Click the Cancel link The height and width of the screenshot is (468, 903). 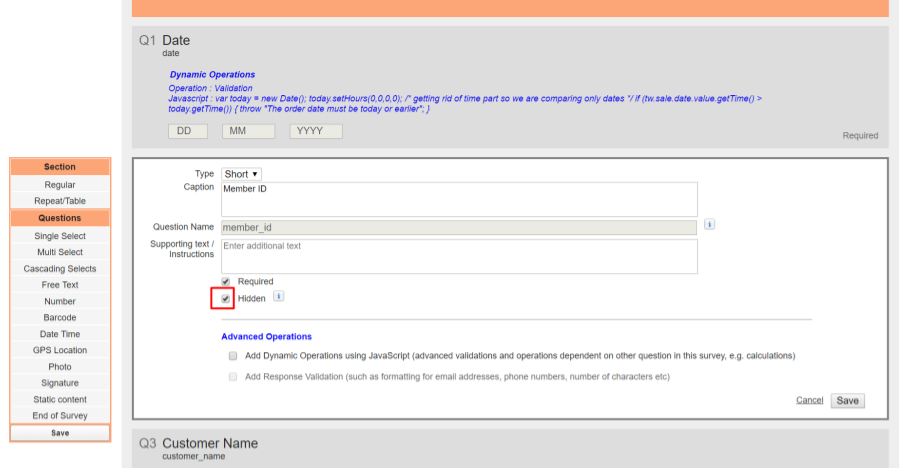809,400
